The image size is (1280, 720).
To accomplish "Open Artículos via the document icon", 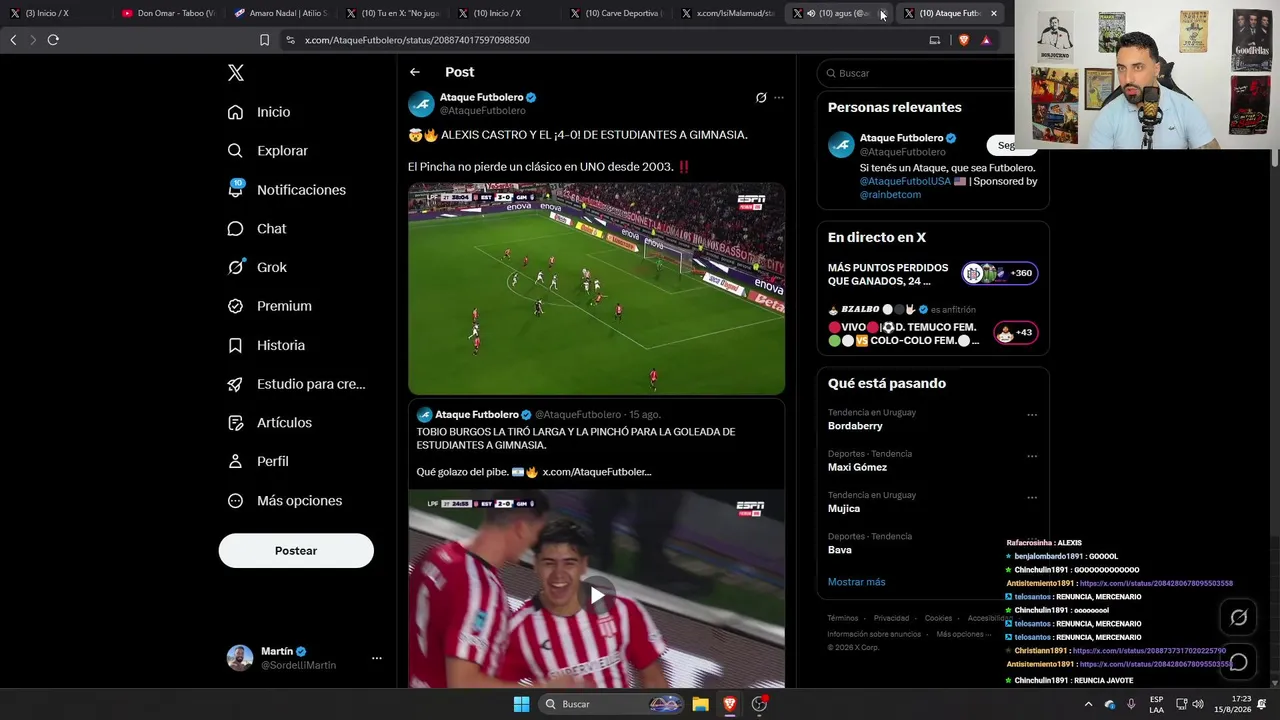I will [x=235, y=423].
